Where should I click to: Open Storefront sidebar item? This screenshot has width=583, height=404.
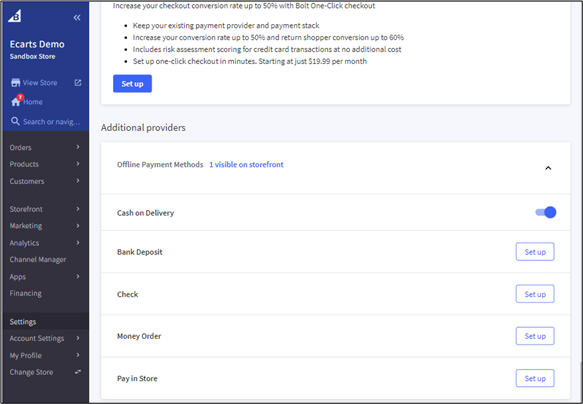point(26,209)
